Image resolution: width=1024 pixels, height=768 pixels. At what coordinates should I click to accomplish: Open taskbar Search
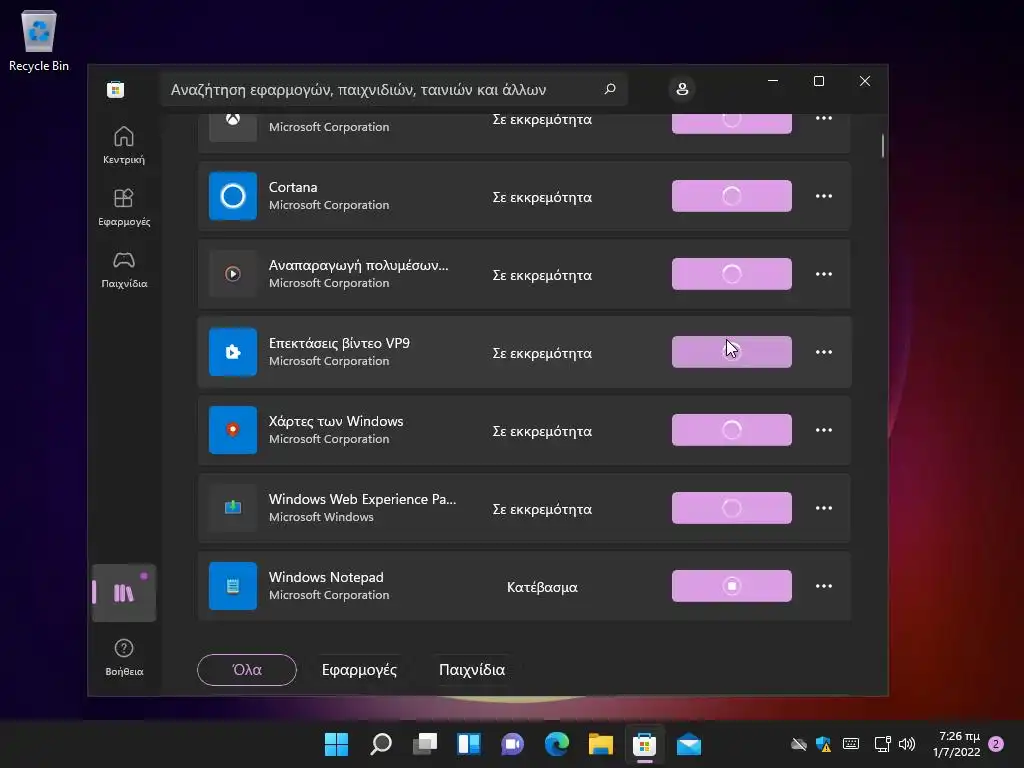click(x=381, y=744)
